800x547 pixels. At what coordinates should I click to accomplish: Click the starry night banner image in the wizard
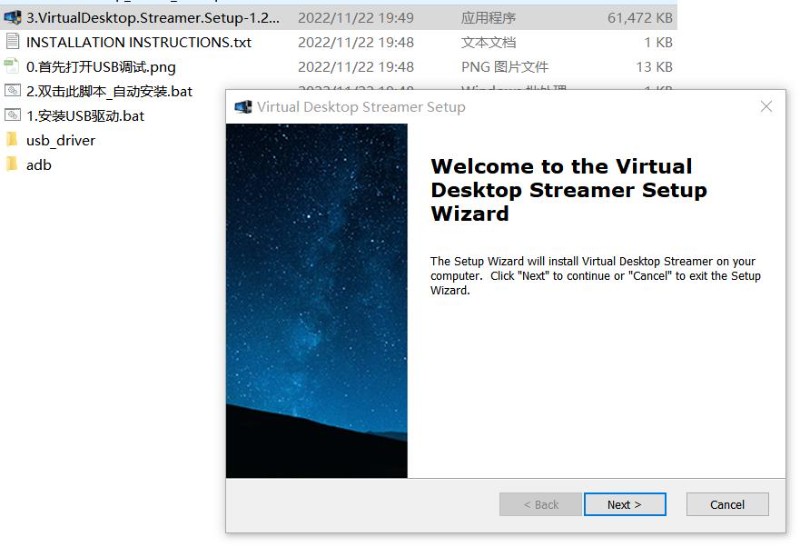316,301
